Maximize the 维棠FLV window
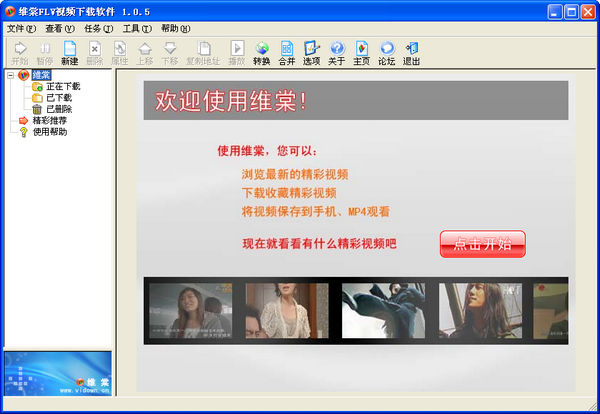The image size is (600, 414). pos(572,12)
